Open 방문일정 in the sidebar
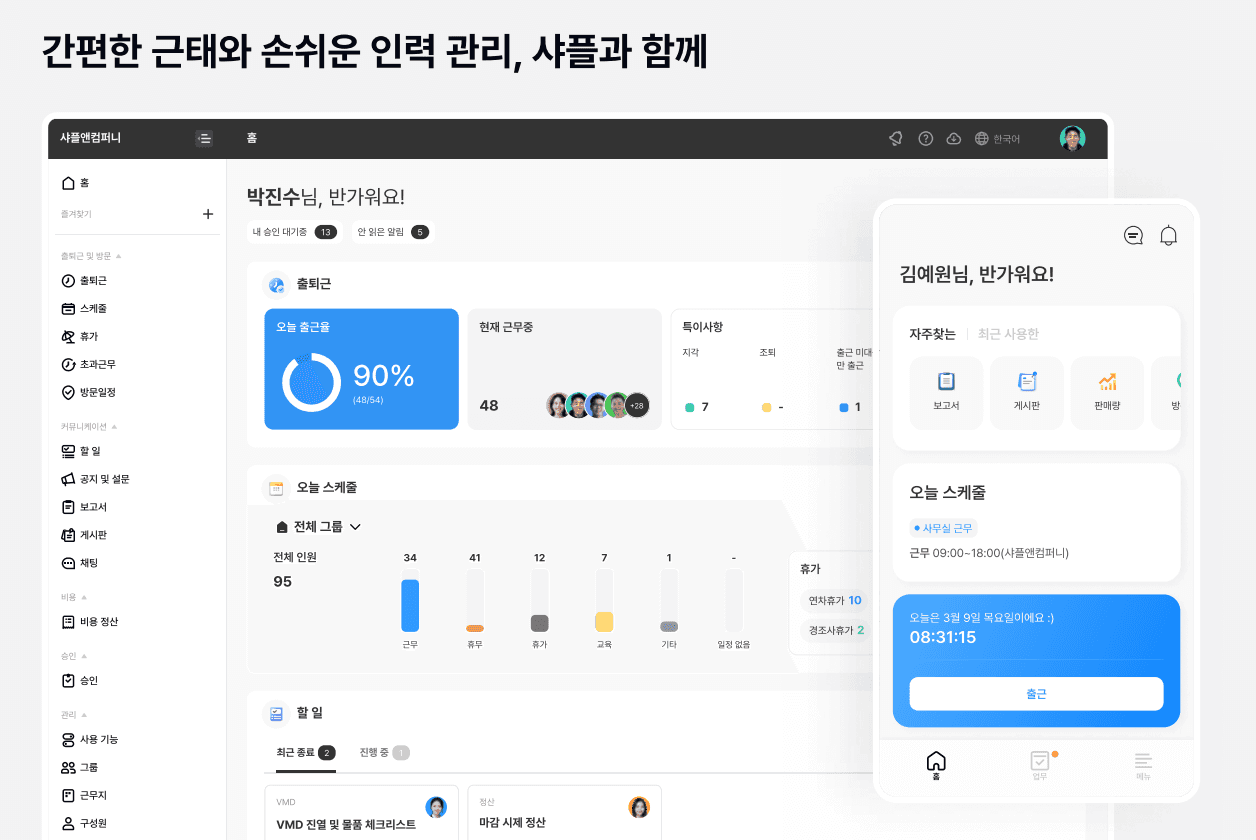Viewport: 1256px width, 840px height. pos(88,393)
